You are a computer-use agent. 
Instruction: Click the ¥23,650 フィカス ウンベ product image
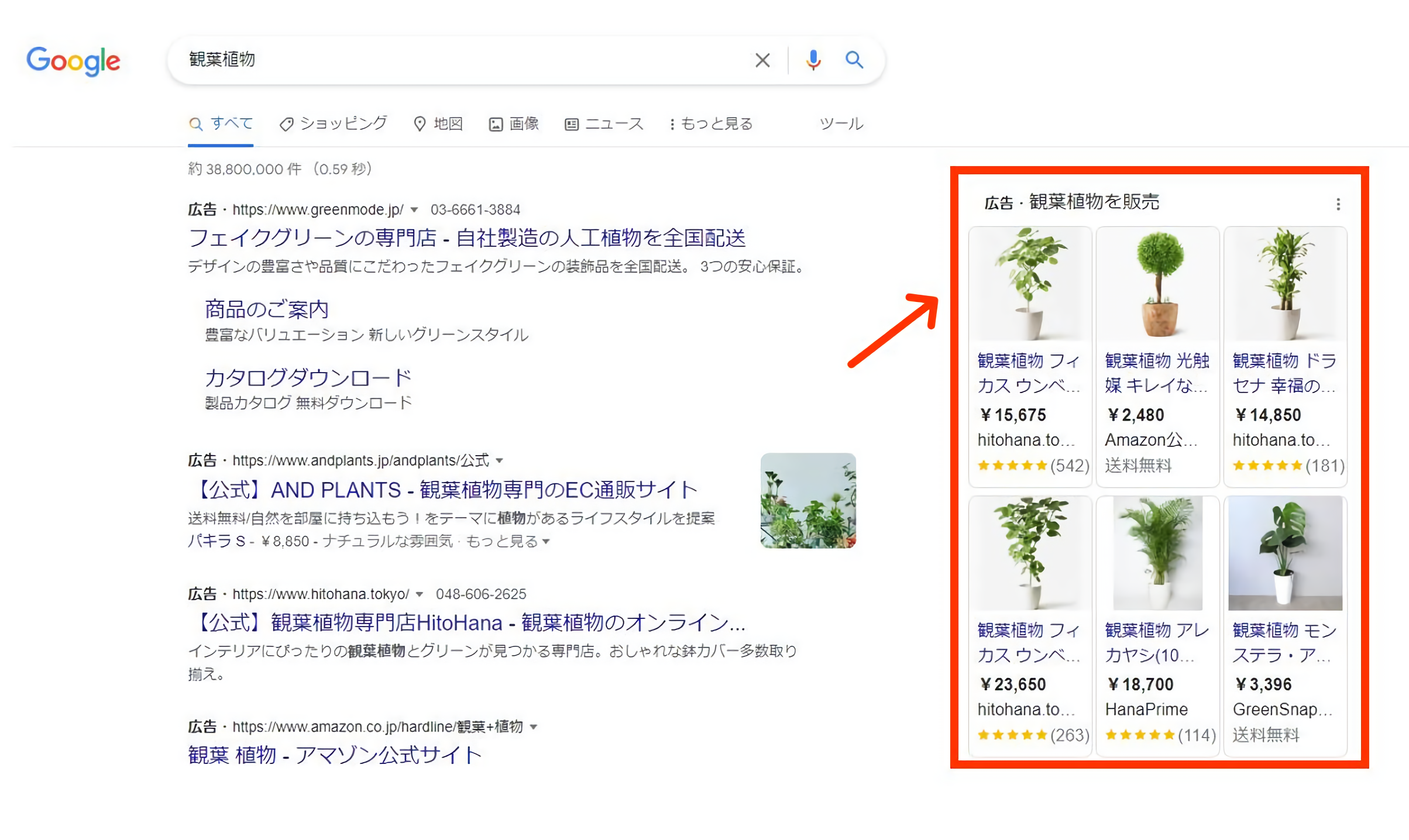click(1030, 553)
